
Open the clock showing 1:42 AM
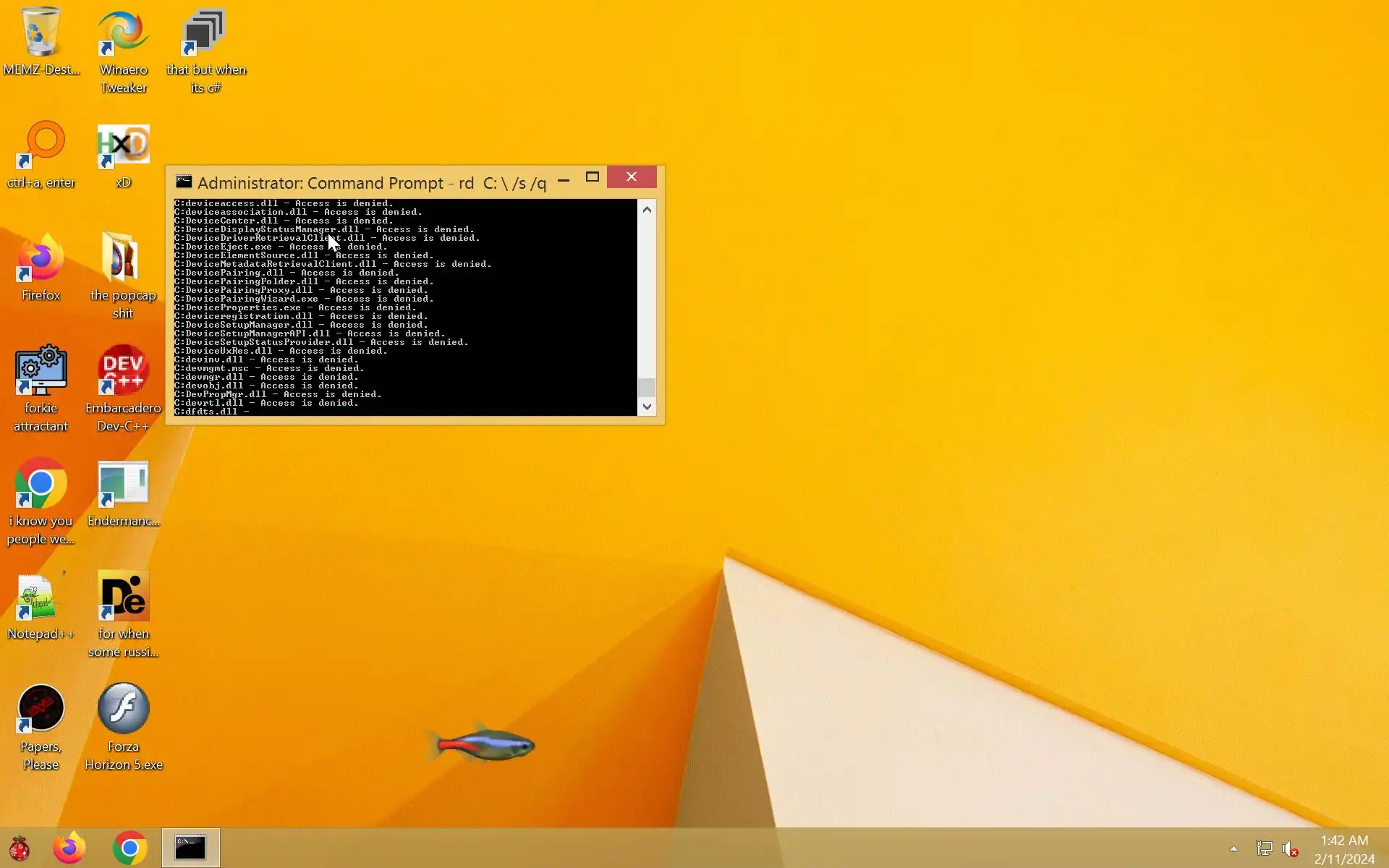click(x=1344, y=849)
